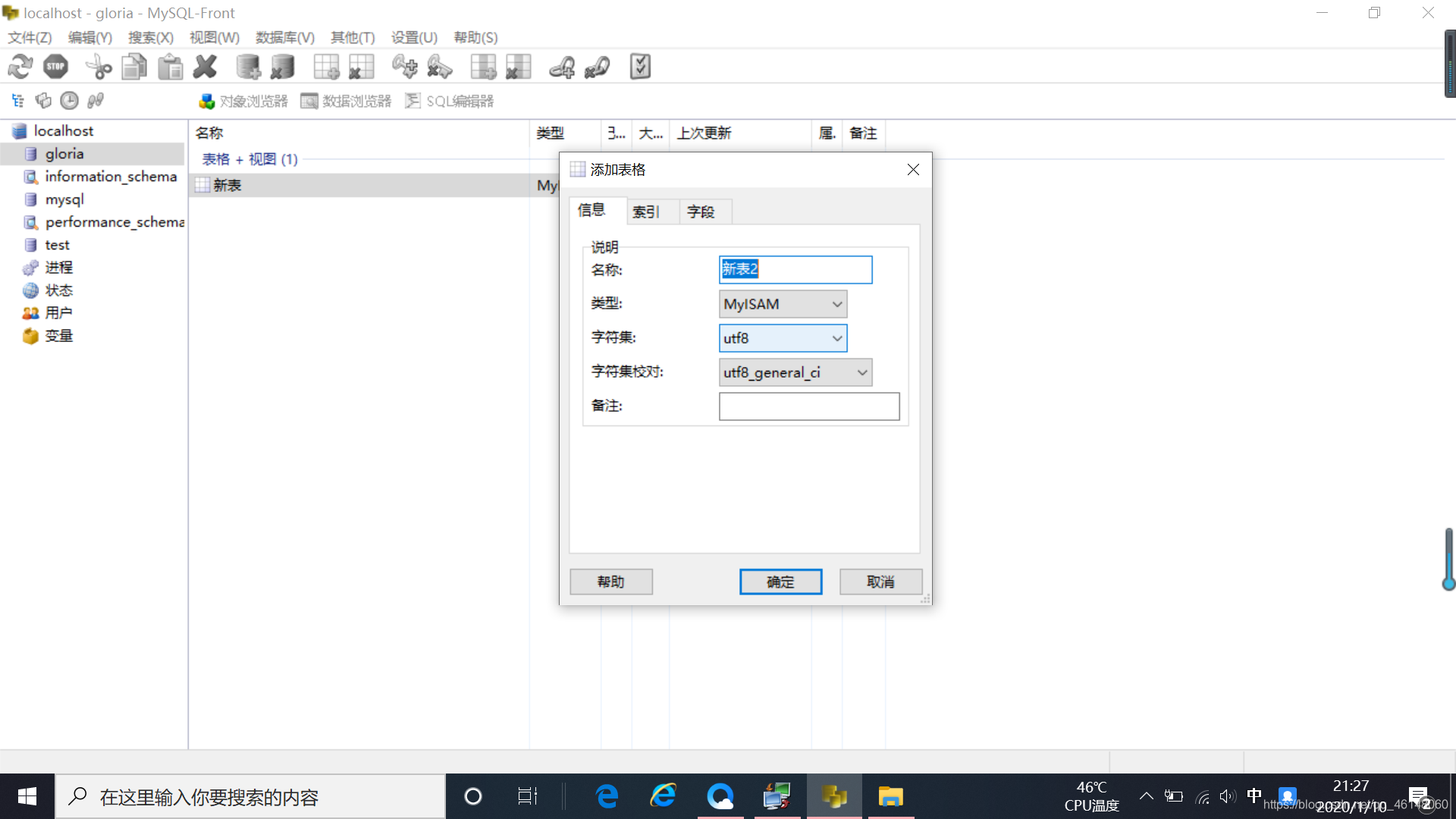Click the 确定 button
Viewport: 1456px width, 819px height.
point(780,582)
